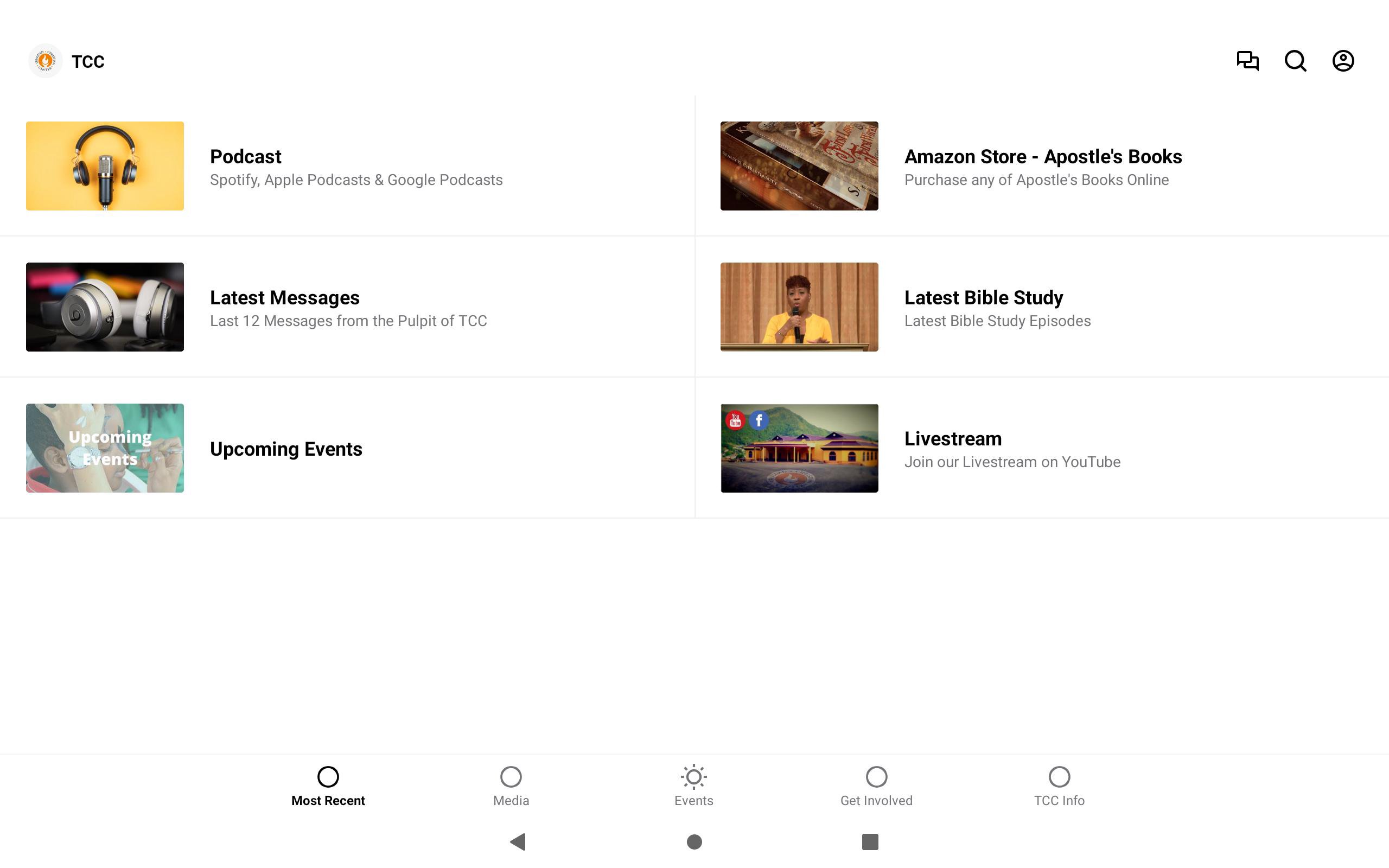
Task: Switch to the Get Involved tab
Action: [876, 786]
